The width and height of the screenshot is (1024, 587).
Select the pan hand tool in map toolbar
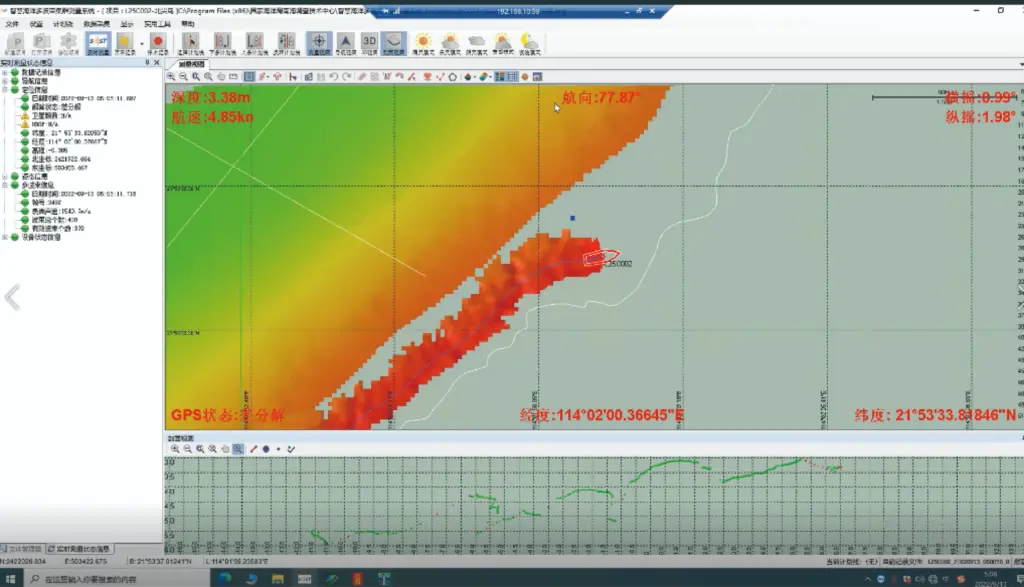(x=221, y=76)
